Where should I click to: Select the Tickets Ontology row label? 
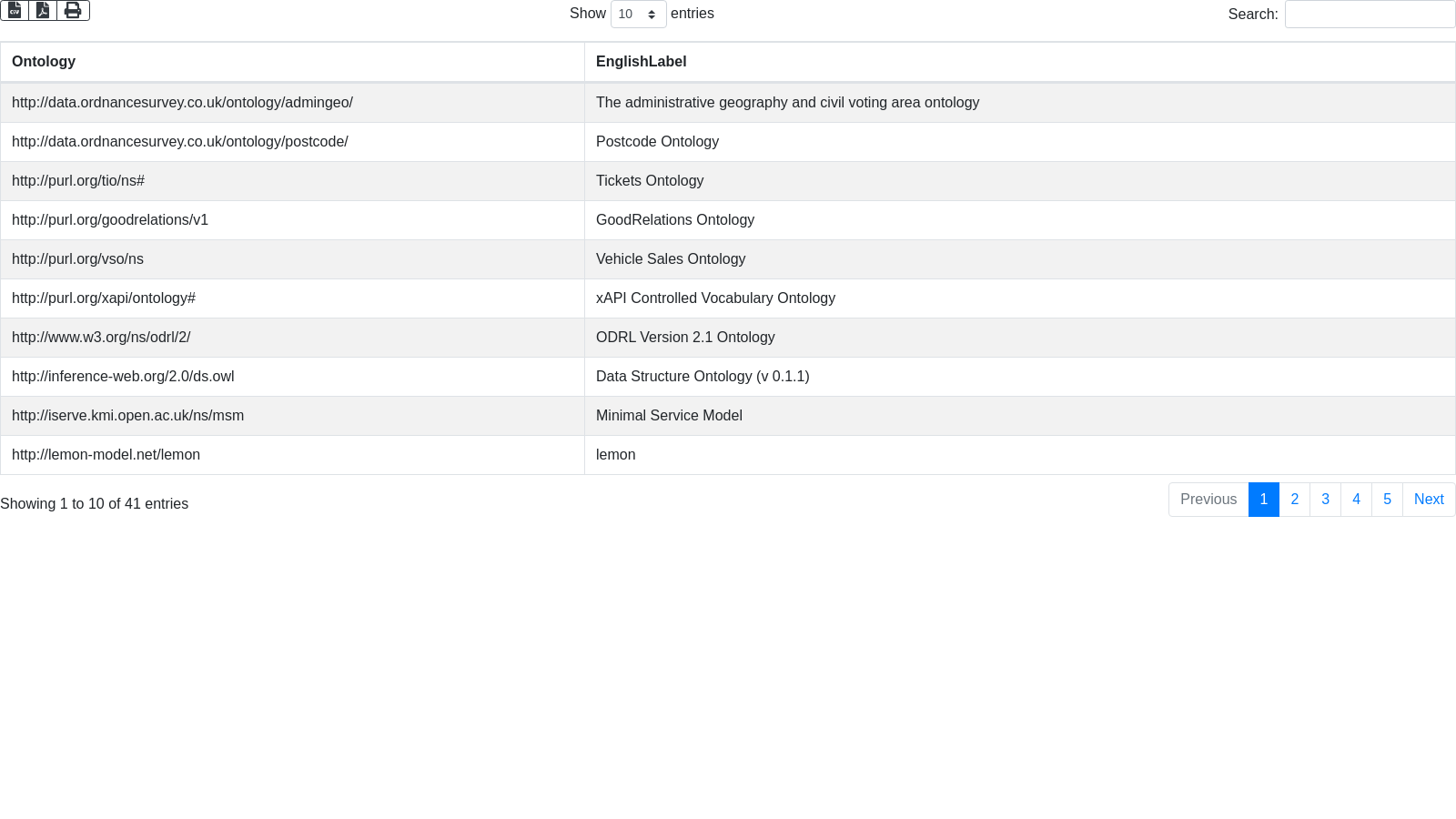click(650, 181)
